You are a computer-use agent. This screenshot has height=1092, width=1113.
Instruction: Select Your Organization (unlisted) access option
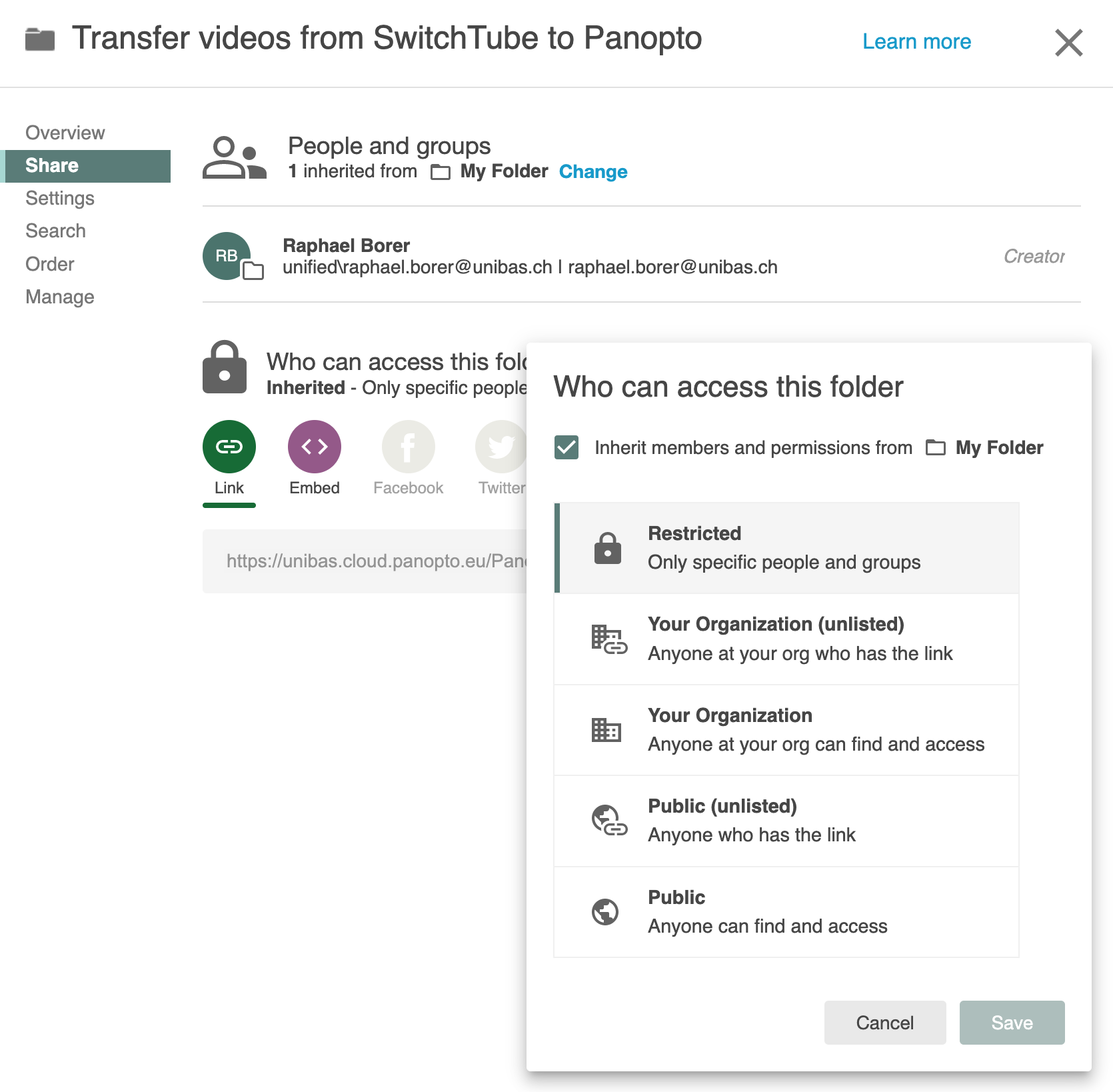tap(786, 639)
